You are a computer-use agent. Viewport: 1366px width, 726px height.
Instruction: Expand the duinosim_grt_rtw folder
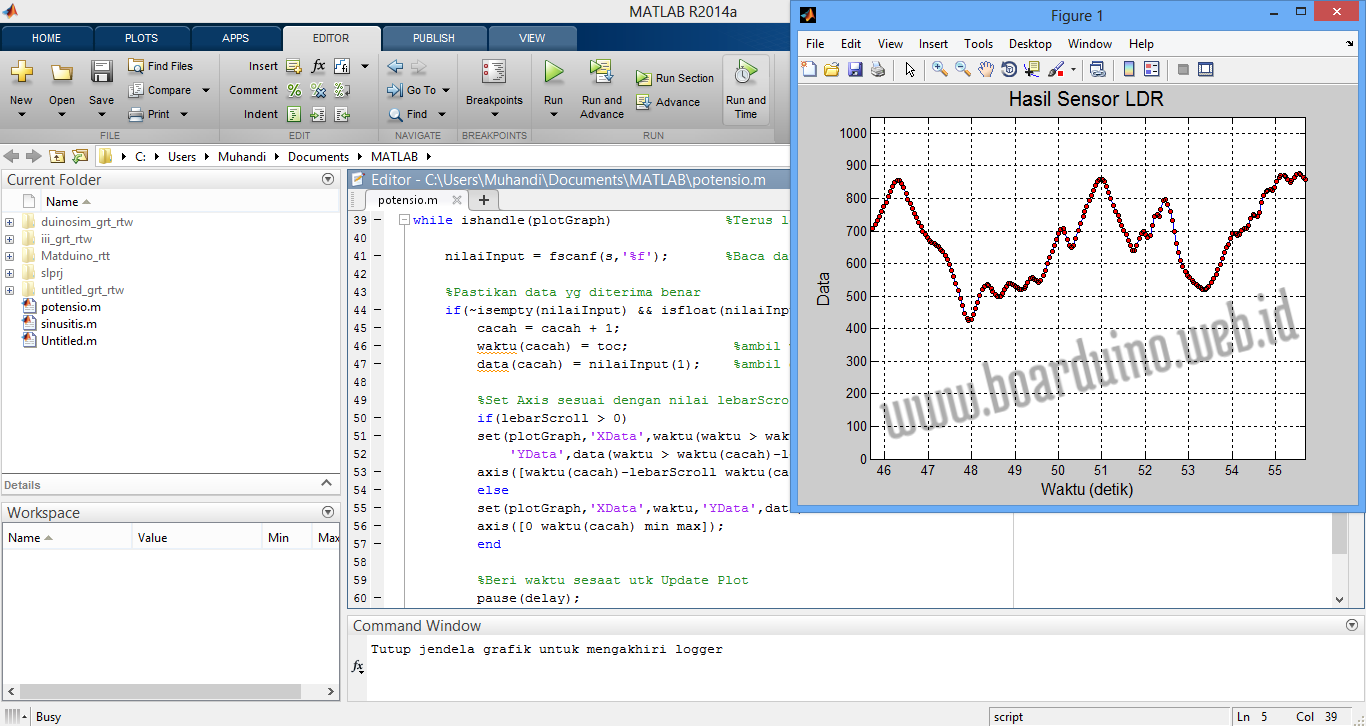pyautogui.click(x=10, y=222)
